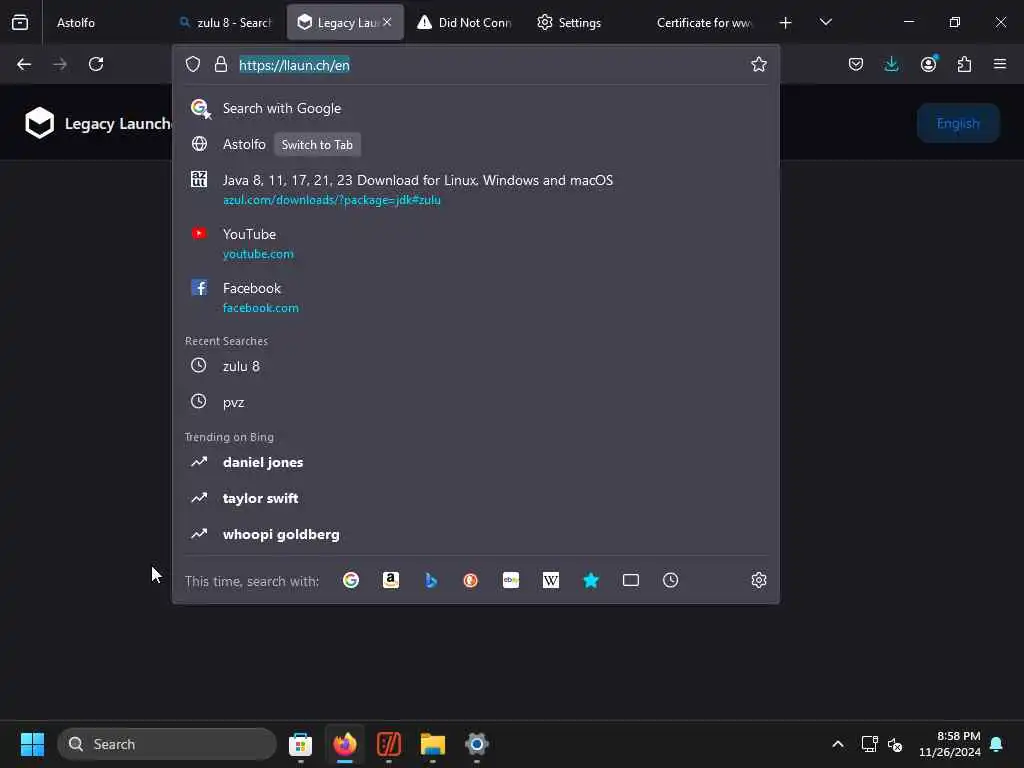Screen dimensions: 1024x768
Task: Click the Windows taskbar Search box
Action: point(167,744)
